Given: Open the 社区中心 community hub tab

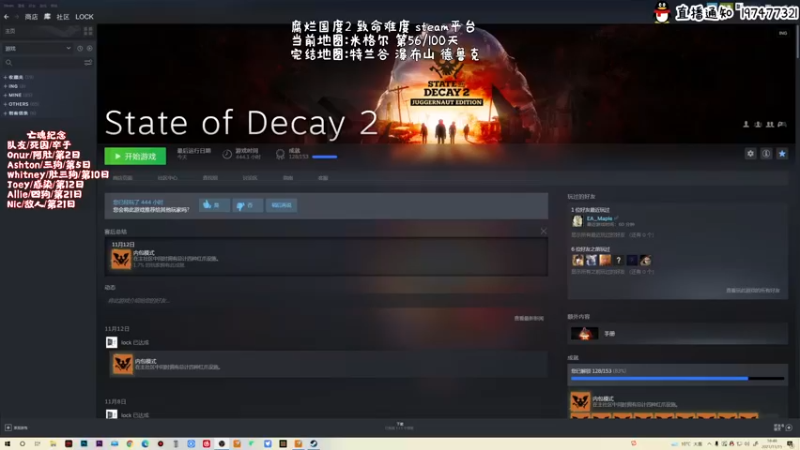Looking at the screenshot, I should click(x=167, y=178).
